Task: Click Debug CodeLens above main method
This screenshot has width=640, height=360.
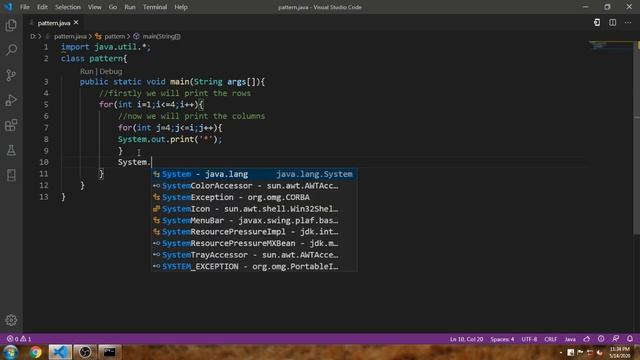Action: click(111, 71)
